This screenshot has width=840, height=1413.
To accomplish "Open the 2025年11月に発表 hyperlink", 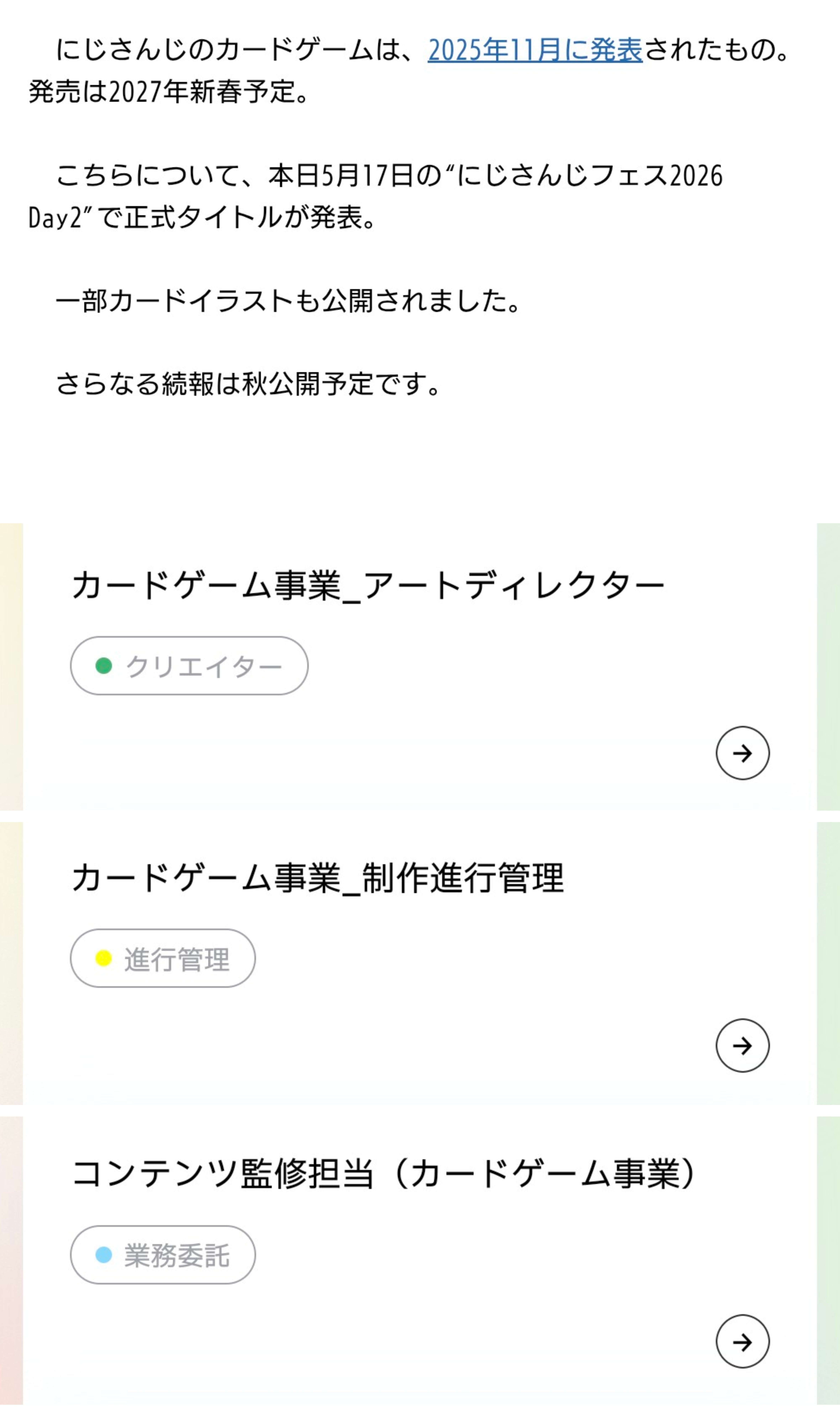I will click(x=535, y=50).
